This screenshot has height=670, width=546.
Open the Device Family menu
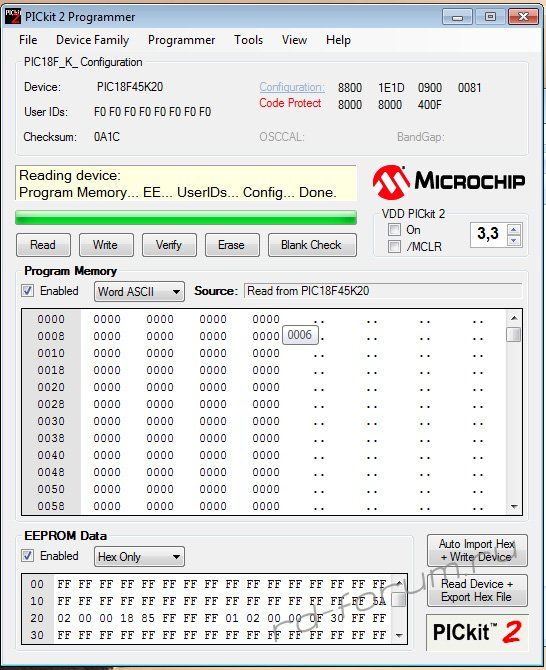[x=93, y=40]
